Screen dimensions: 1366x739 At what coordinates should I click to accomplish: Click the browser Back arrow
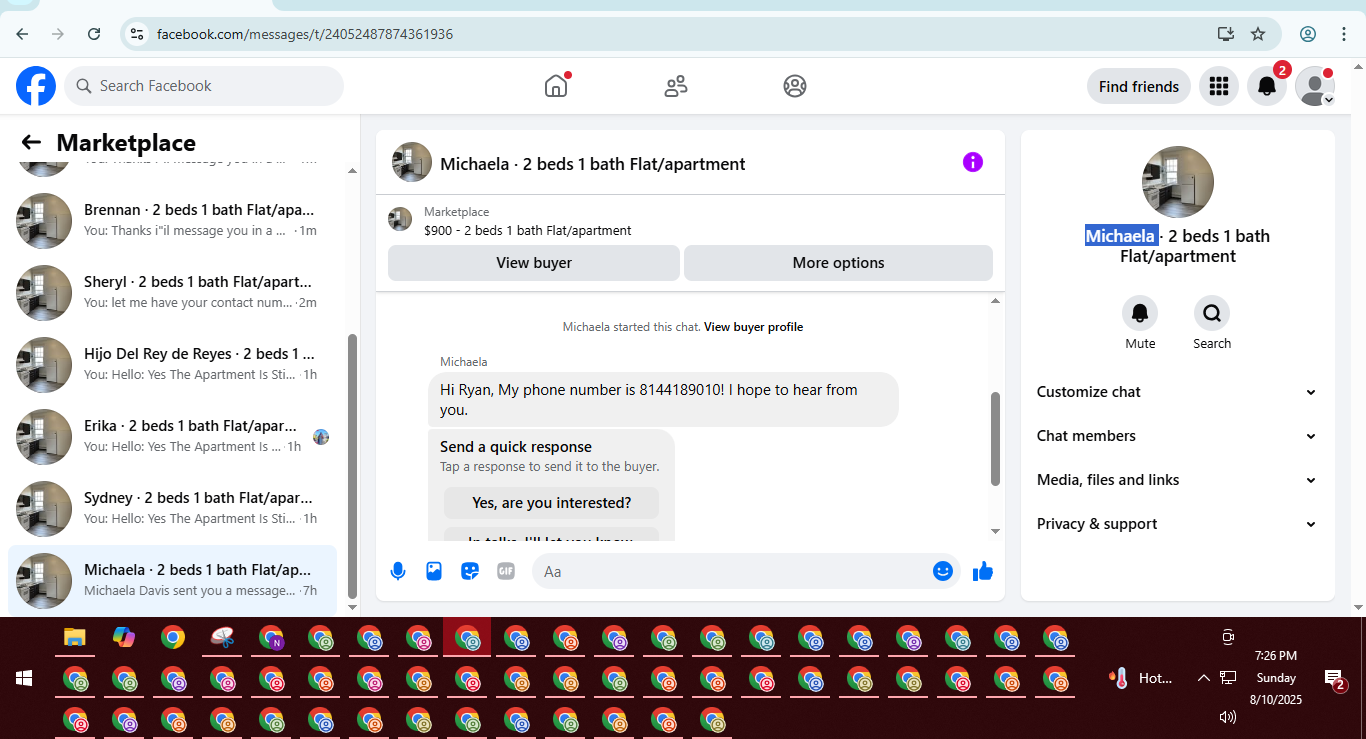pyautogui.click(x=22, y=34)
